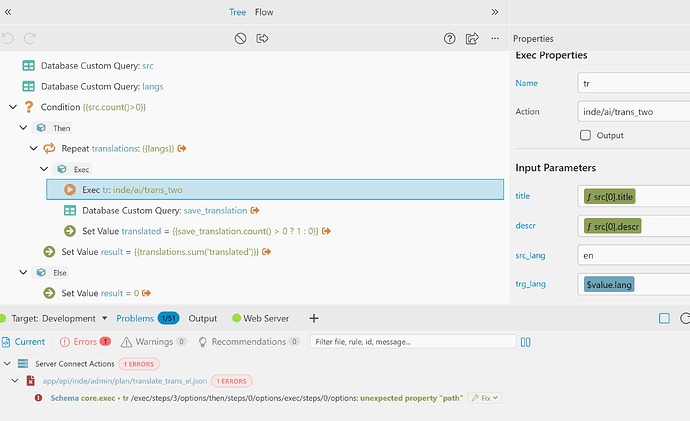Click the output arrow beside save_translation

[255, 210]
